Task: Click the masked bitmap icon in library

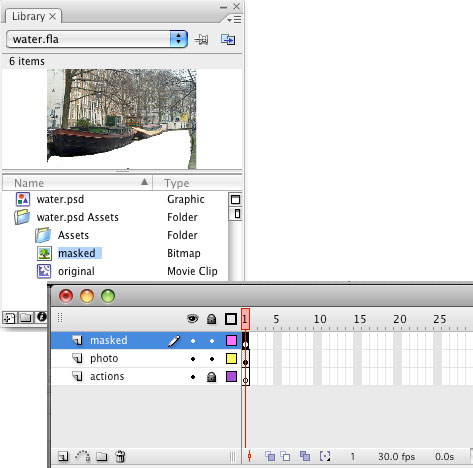Action: [x=44, y=253]
